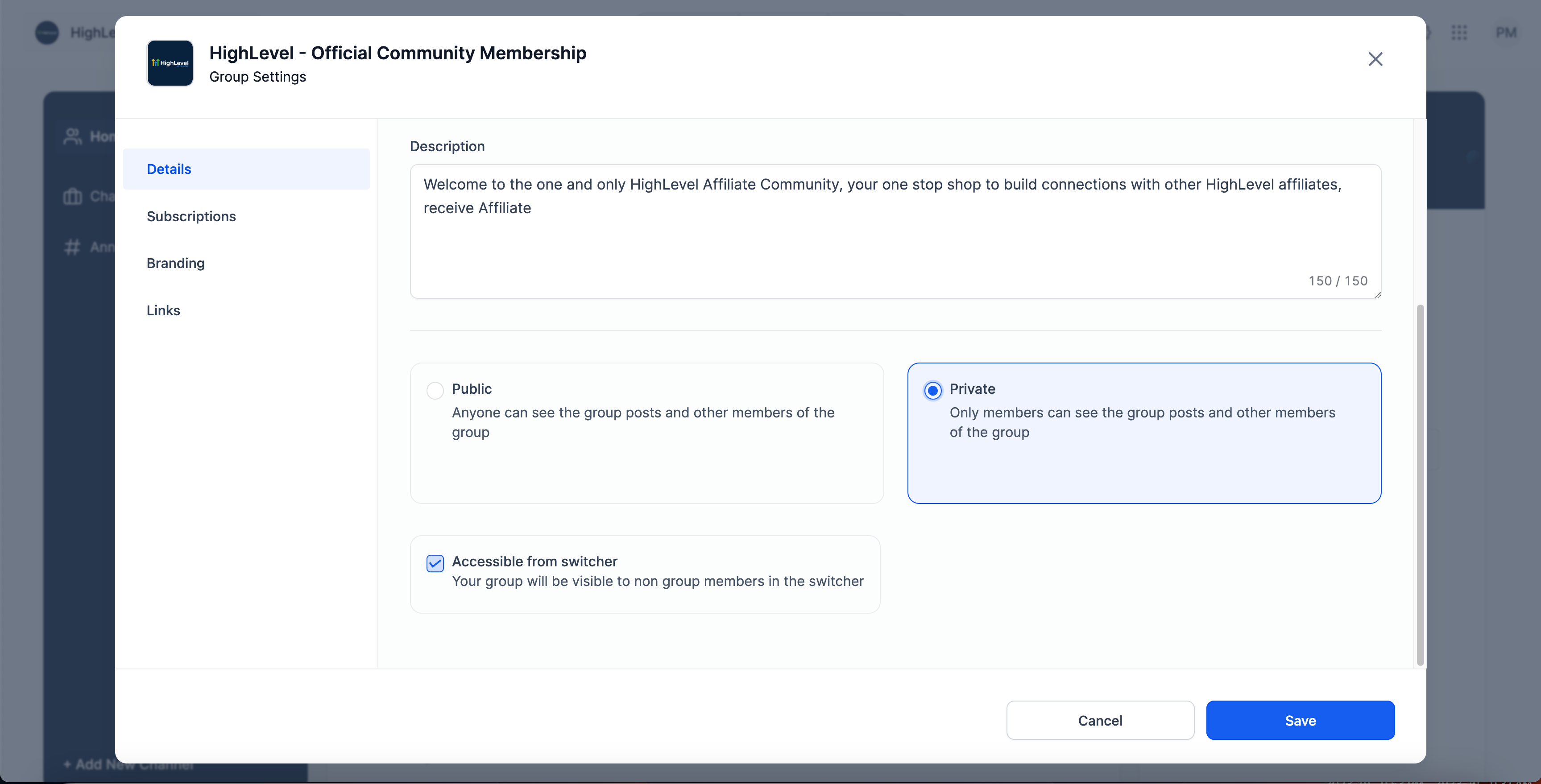Click the PM avatar in background header
Viewport: 1541px width, 784px height.
pos(1506,32)
